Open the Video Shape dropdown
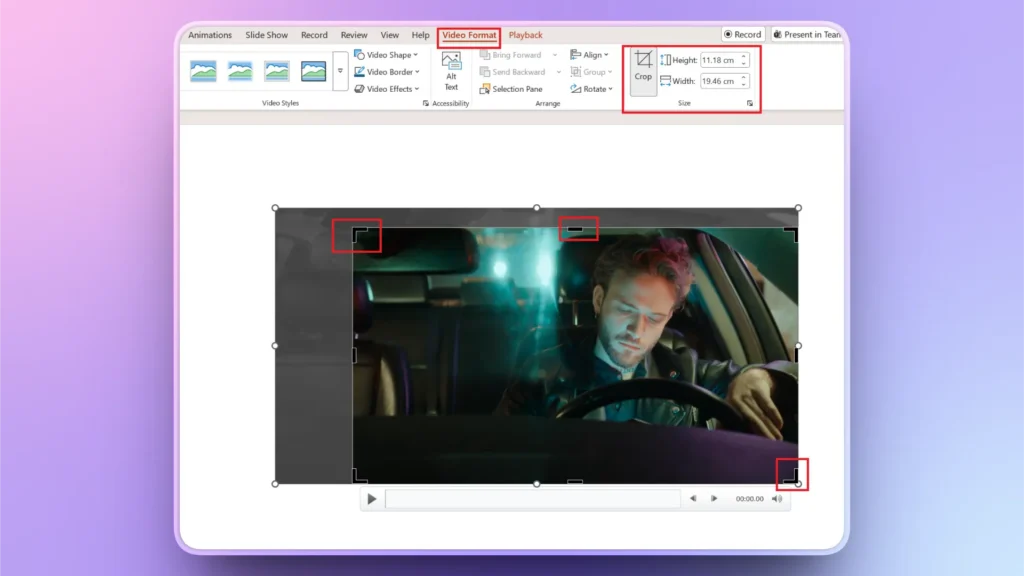The width and height of the screenshot is (1024, 576). [386, 55]
